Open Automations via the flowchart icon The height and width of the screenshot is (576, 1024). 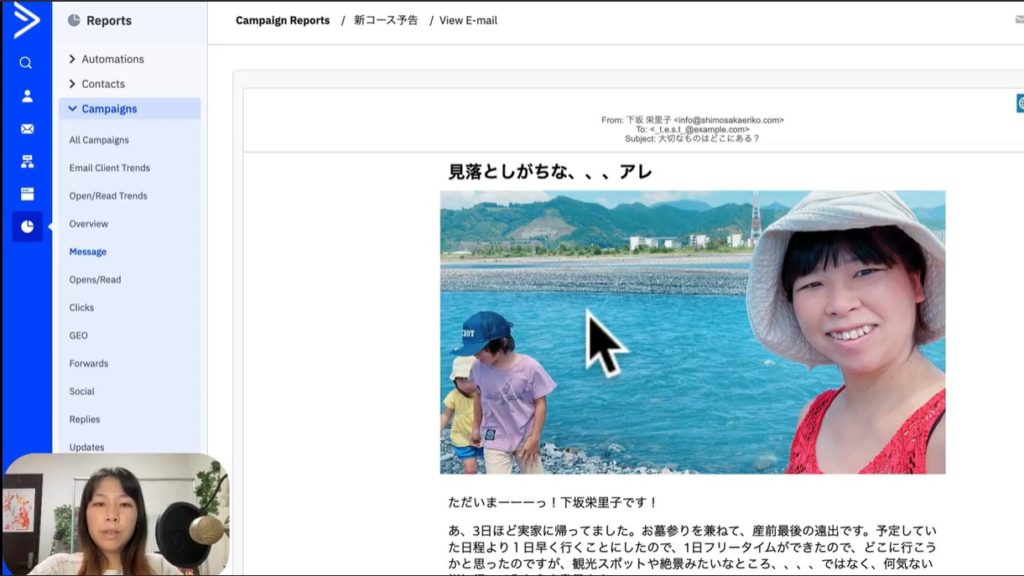27,162
